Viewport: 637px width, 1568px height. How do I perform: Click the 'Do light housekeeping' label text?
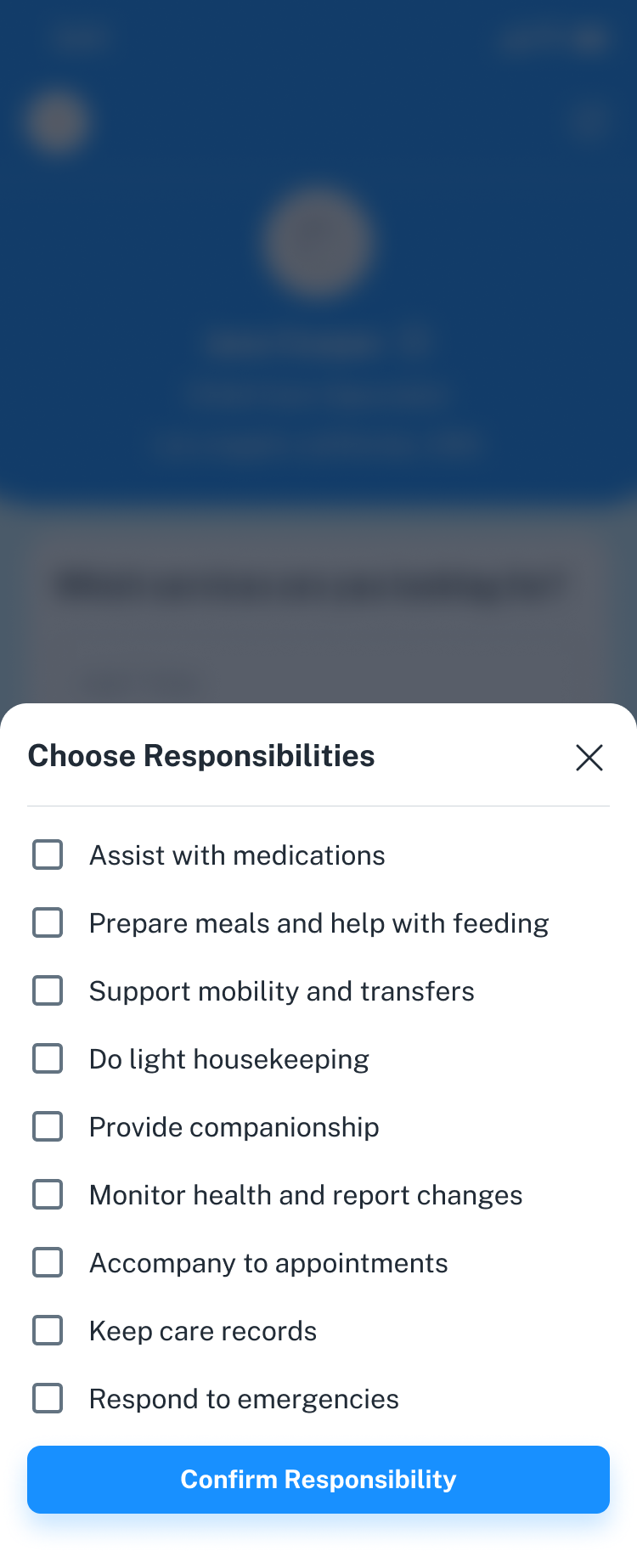click(228, 1059)
